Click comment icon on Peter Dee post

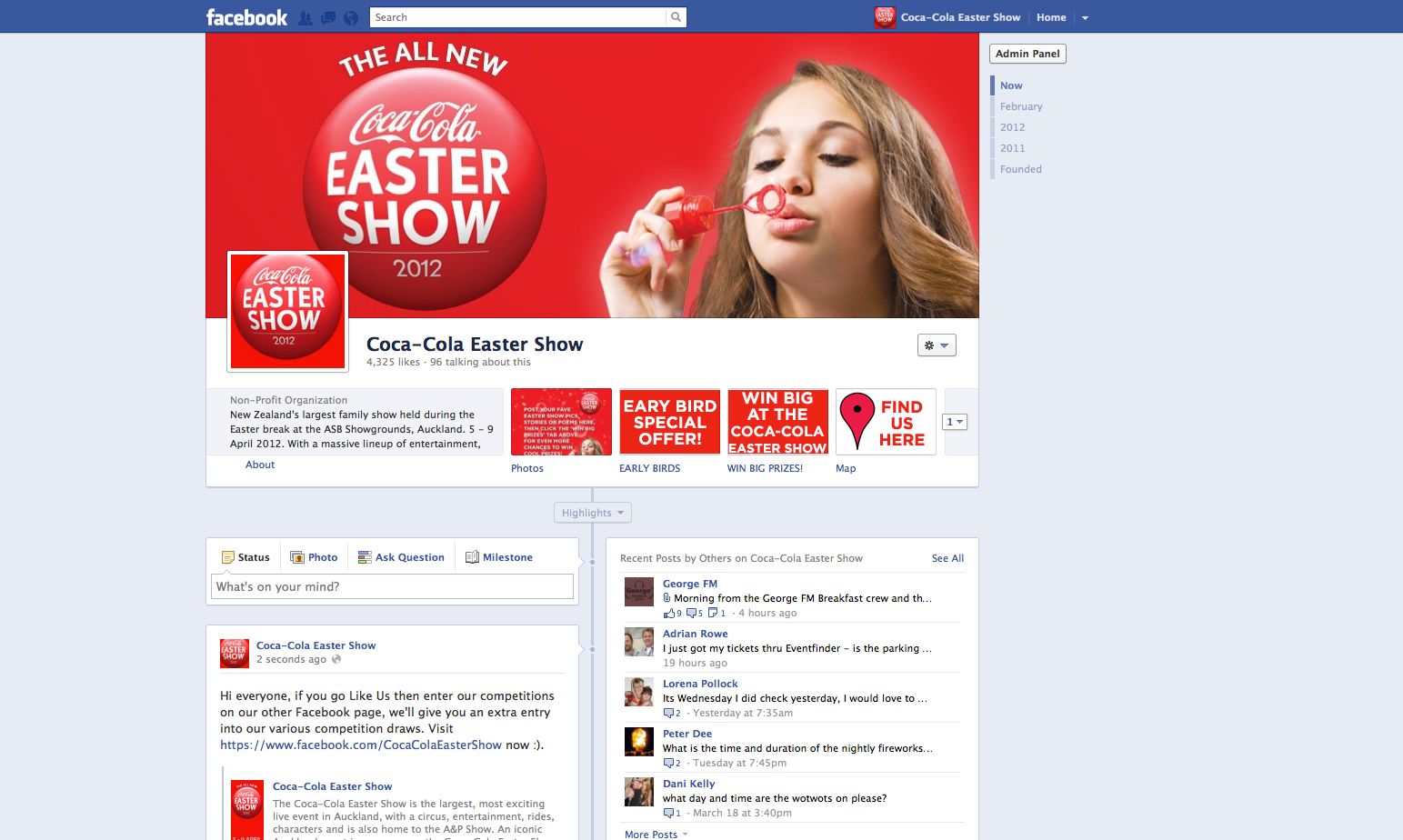[668, 764]
